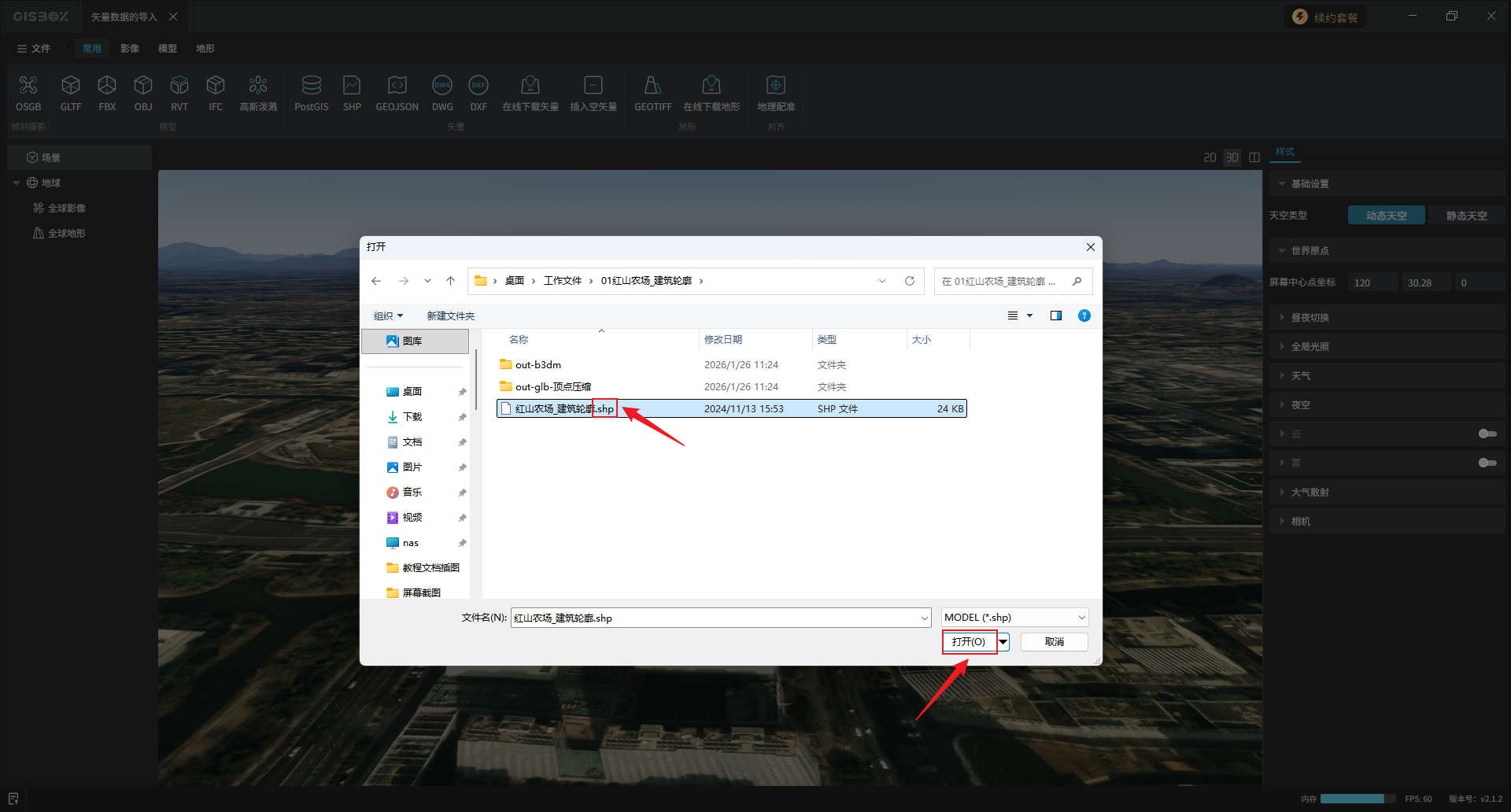The width and height of the screenshot is (1511, 812).
Task: Click the 打开(O) button
Action: pos(969,642)
